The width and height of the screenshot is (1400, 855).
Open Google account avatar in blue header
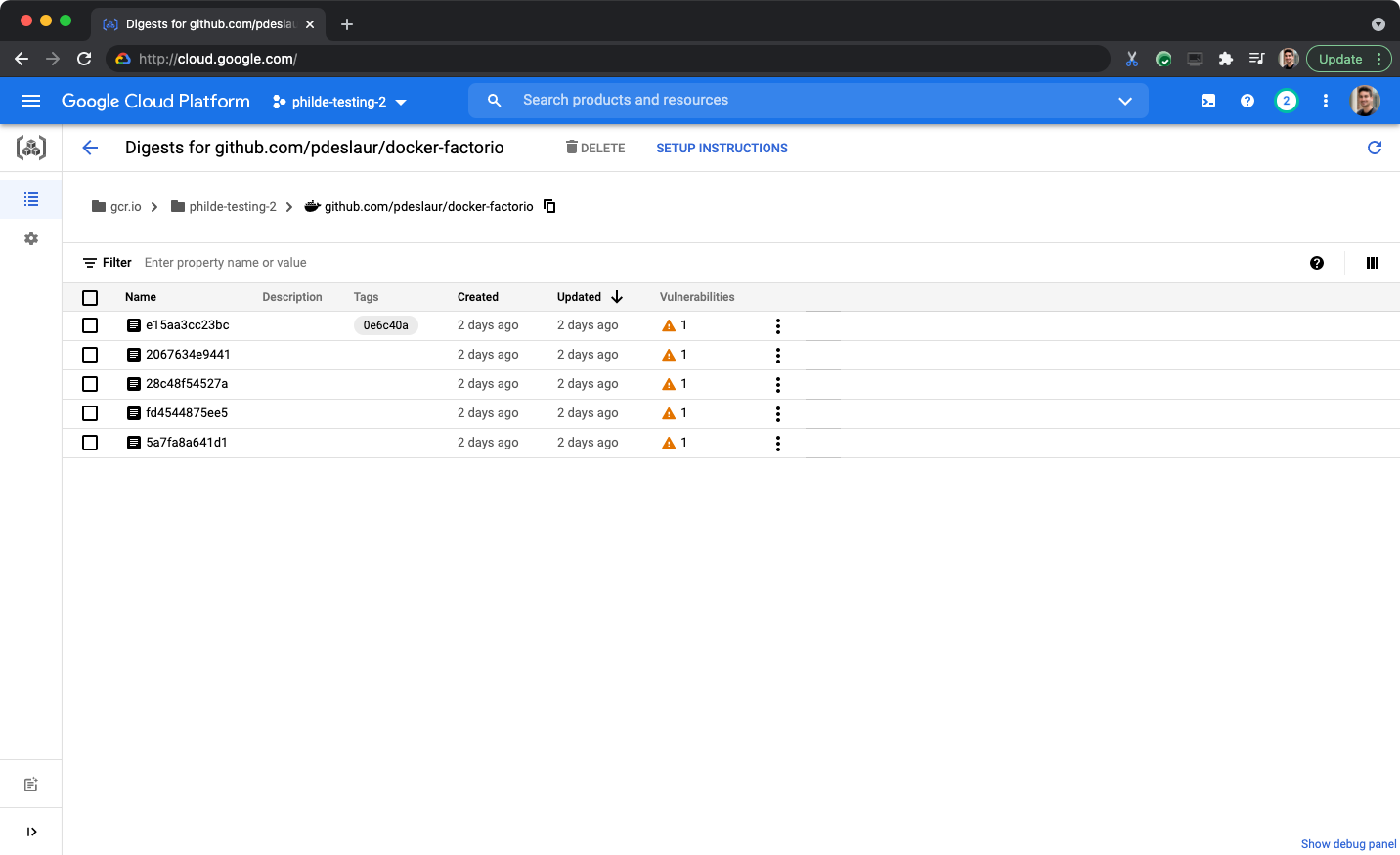tap(1365, 101)
